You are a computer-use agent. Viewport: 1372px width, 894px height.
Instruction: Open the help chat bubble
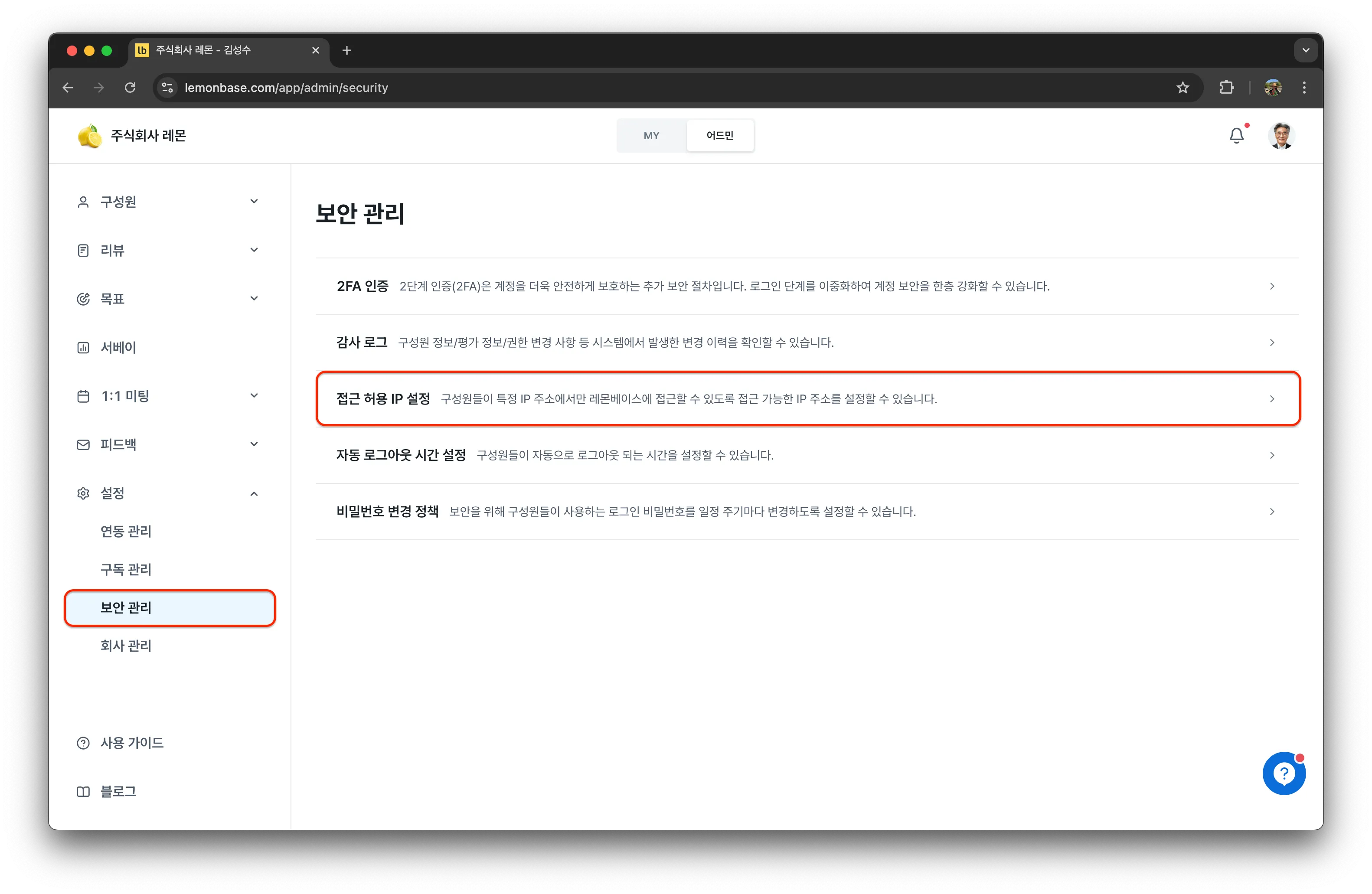[1284, 773]
